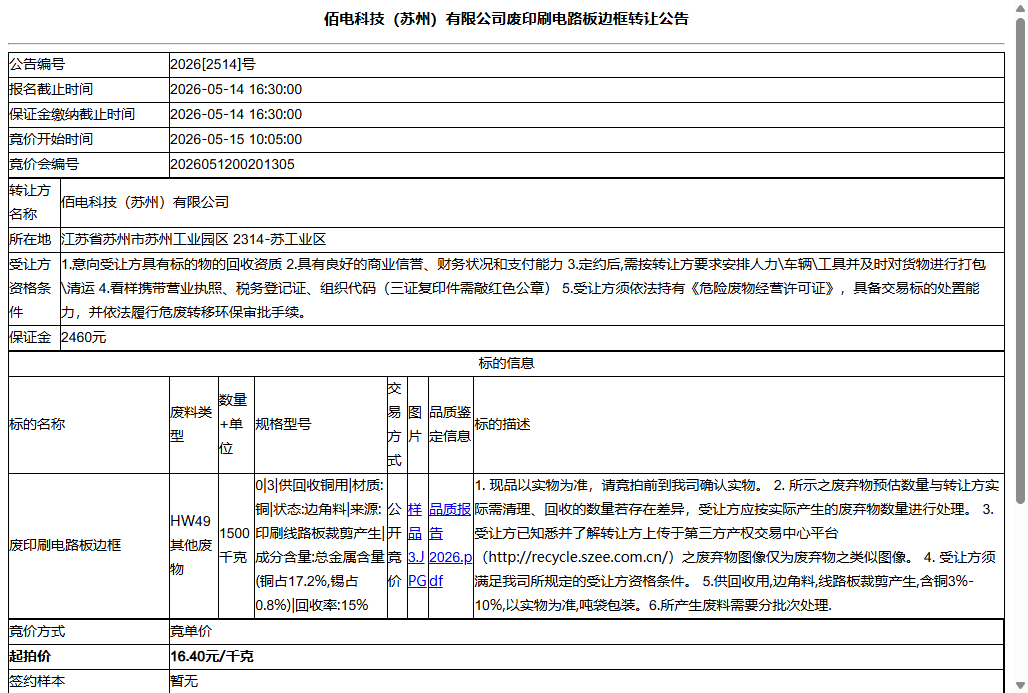Click the 起拍价 label
This screenshot has height=693, width=1028.
point(30,656)
